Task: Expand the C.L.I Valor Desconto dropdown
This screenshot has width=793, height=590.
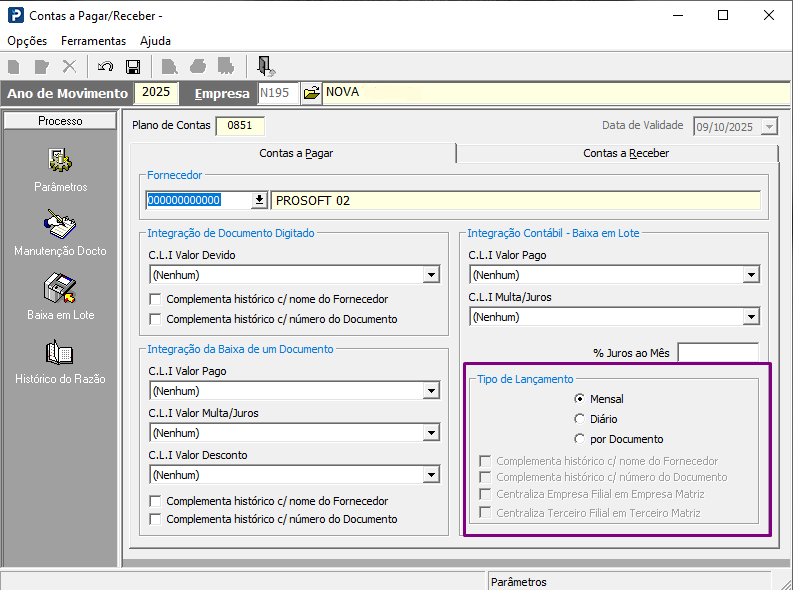Action: [431, 475]
